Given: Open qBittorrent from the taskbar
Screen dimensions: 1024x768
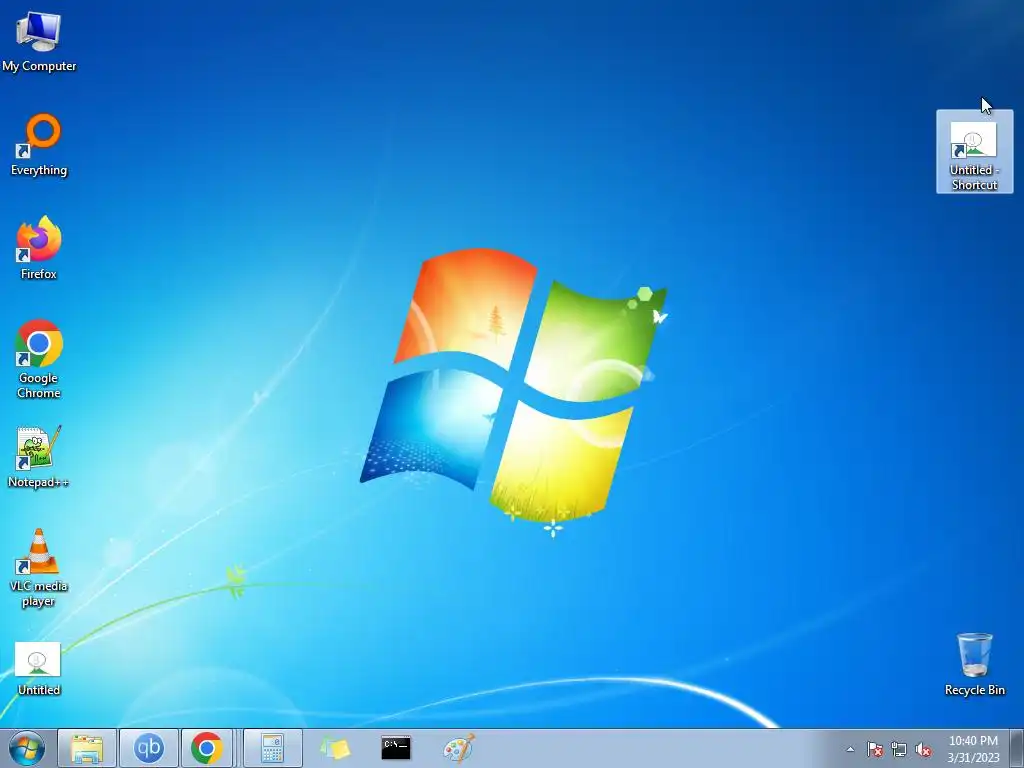Looking at the screenshot, I should point(149,748).
